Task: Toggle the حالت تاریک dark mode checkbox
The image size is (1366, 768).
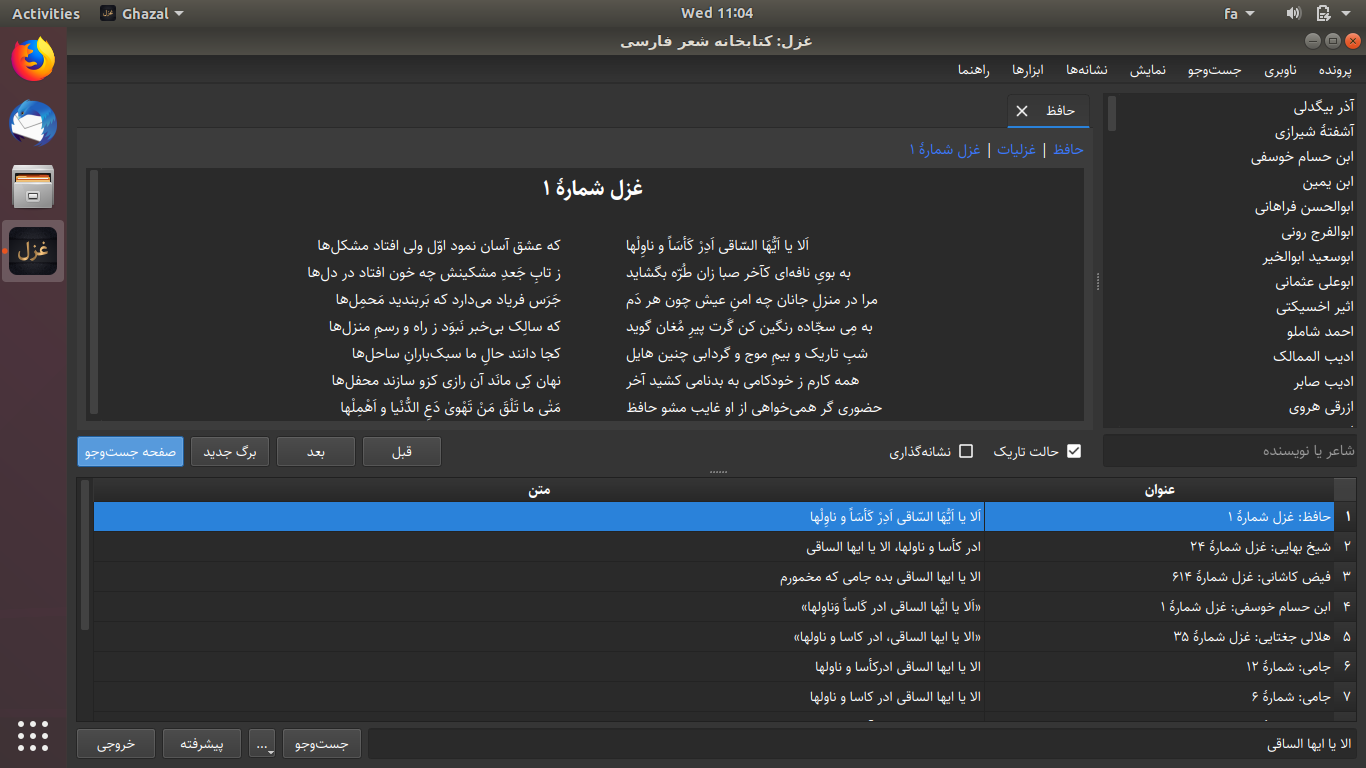Action: coord(1074,451)
